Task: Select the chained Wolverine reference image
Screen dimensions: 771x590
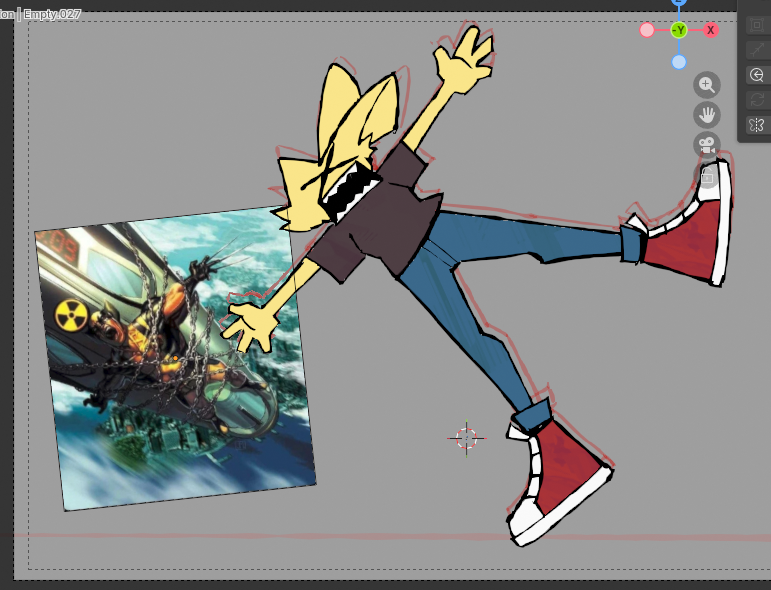Action: coord(175,358)
